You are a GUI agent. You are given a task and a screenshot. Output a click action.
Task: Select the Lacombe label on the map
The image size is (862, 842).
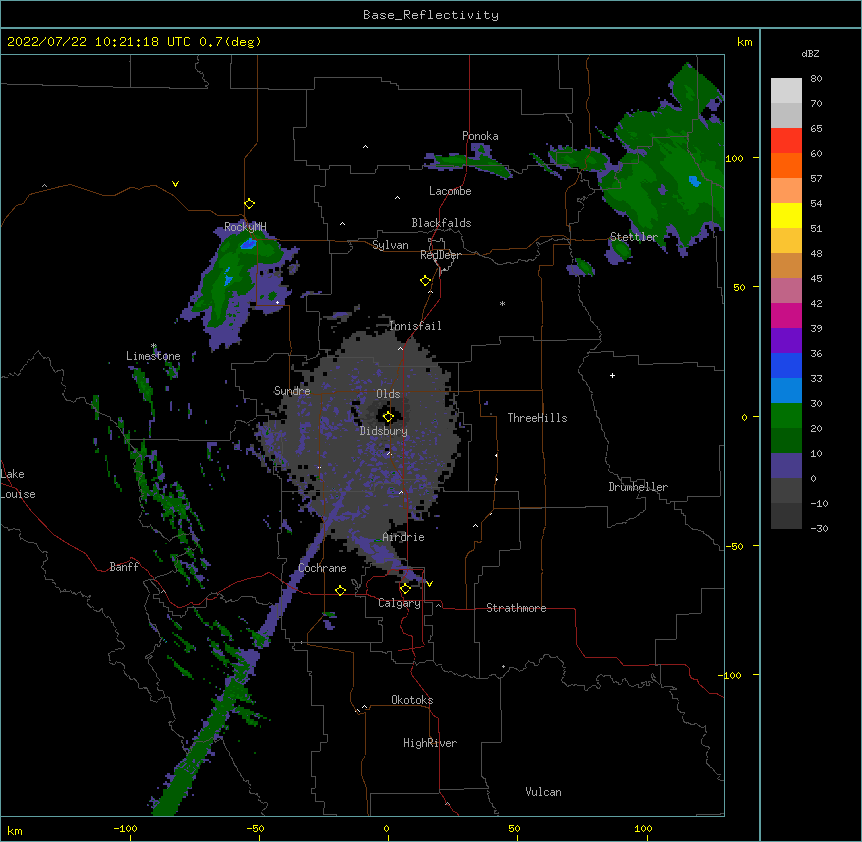point(450,191)
